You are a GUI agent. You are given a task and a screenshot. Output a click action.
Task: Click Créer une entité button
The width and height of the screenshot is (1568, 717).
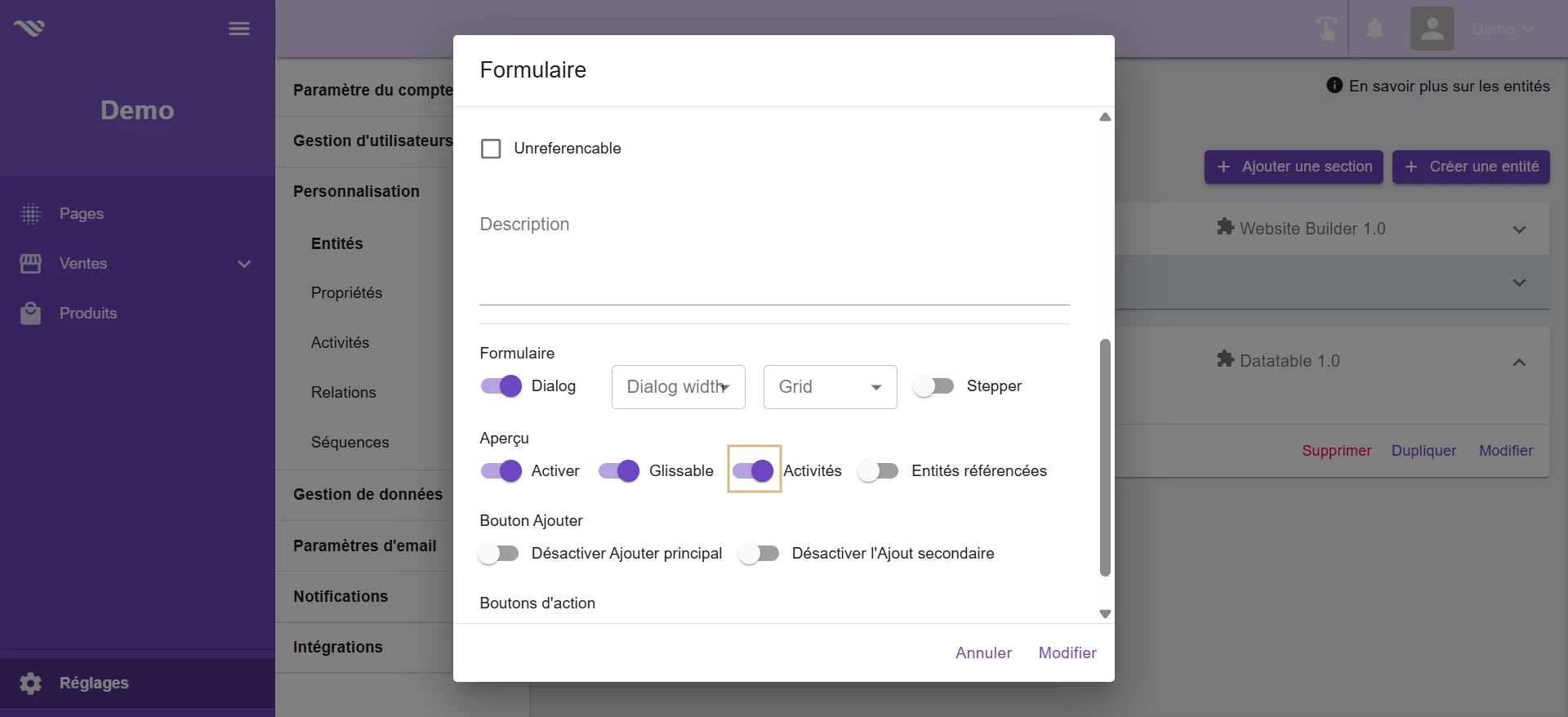pyautogui.click(x=1471, y=167)
